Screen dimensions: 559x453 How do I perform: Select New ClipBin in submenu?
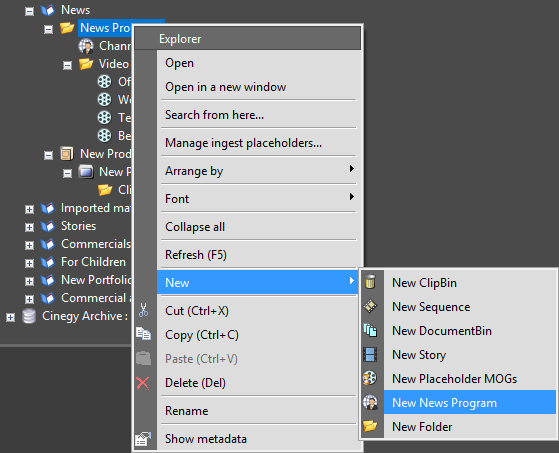coord(470,283)
